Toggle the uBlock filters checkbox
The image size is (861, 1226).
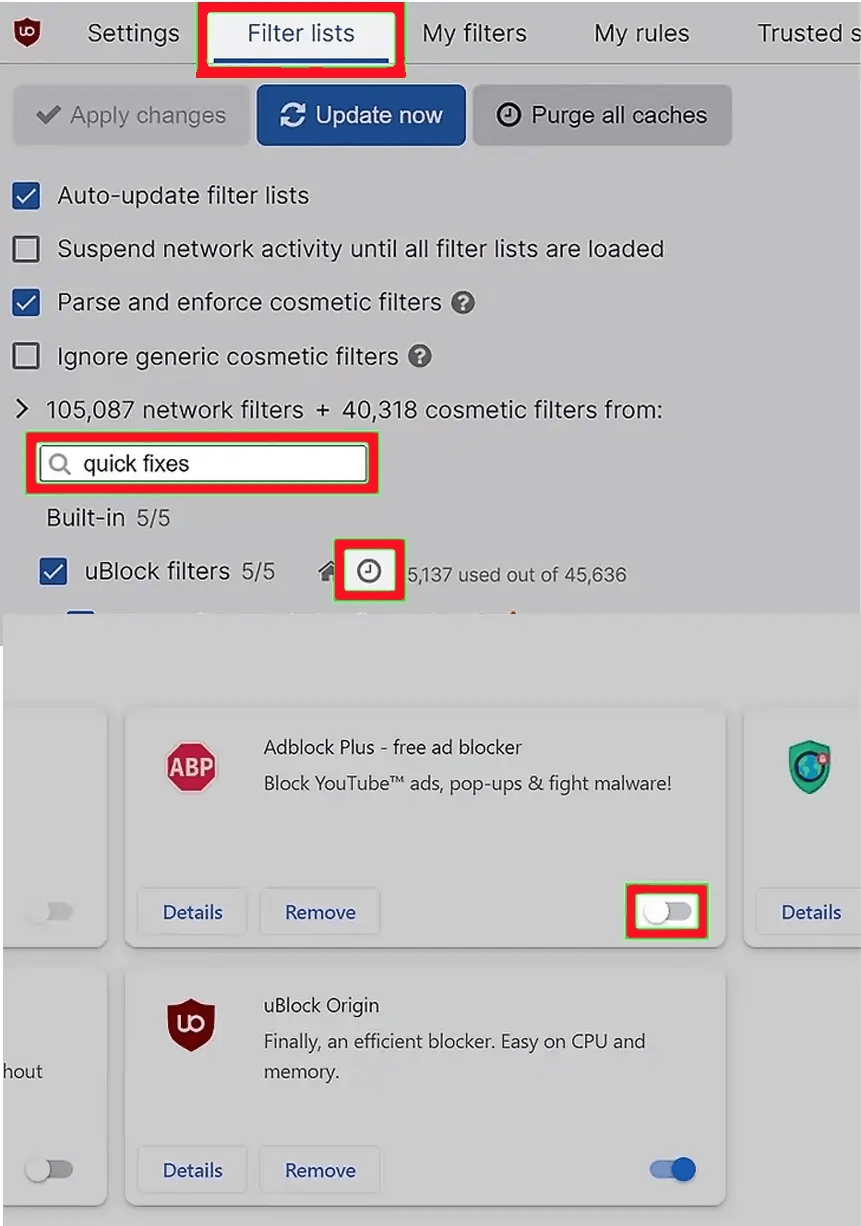(x=53, y=572)
